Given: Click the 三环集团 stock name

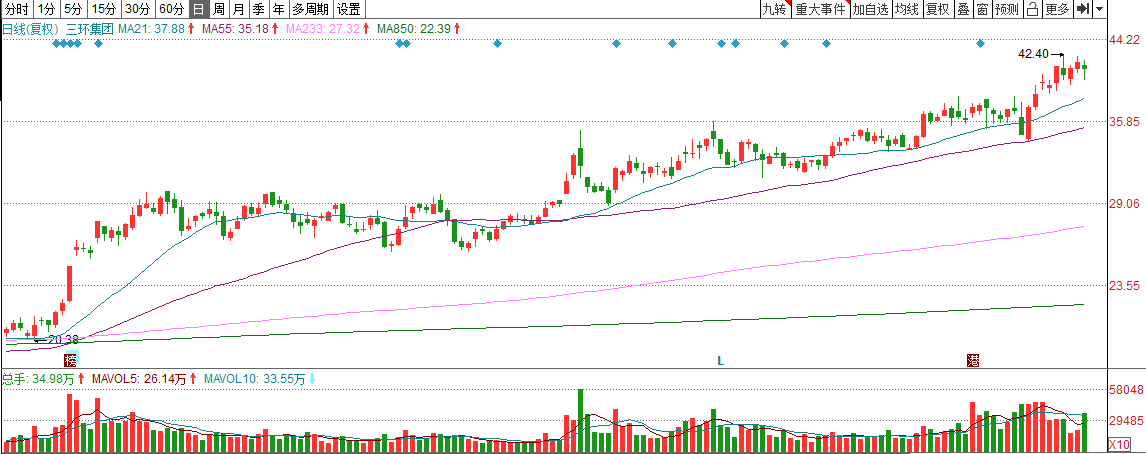Looking at the screenshot, I should click(x=89, y=29).
